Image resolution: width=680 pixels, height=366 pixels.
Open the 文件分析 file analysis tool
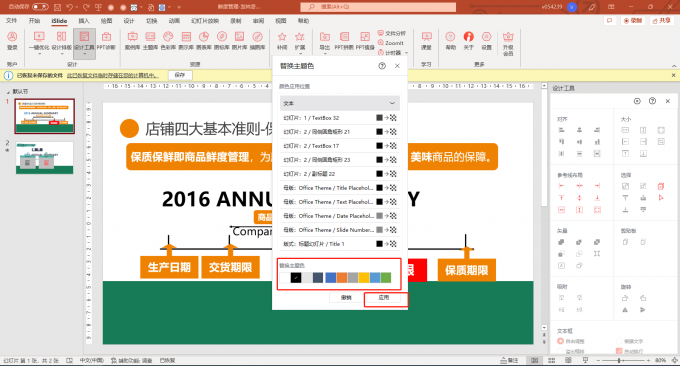point(392,33)
